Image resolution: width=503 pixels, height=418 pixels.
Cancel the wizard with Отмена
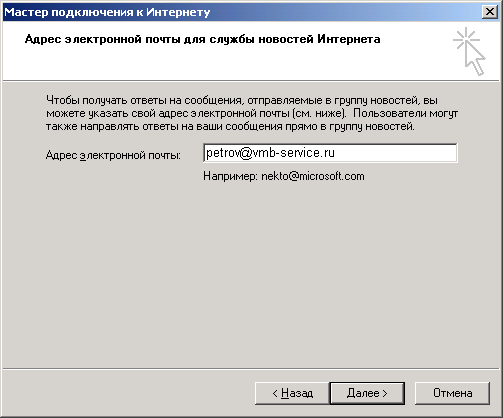(x=452, y=393)
